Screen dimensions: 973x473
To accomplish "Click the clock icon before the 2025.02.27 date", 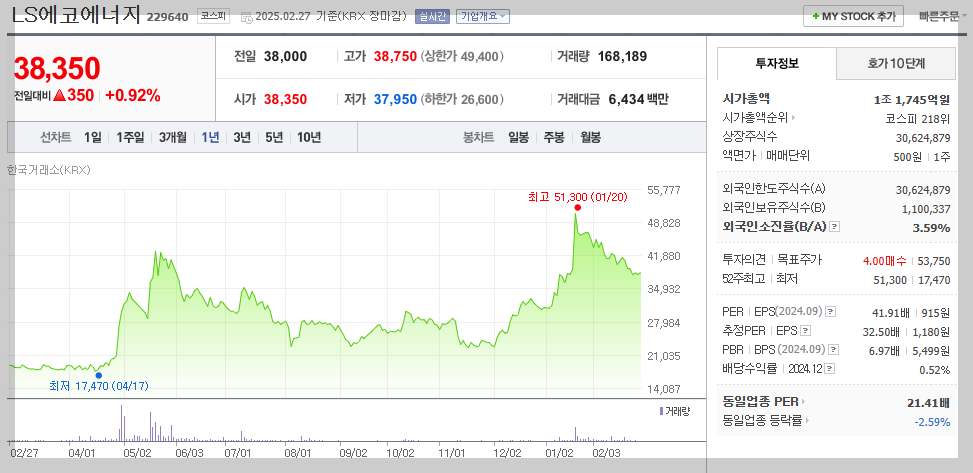I will coord(246,17).
